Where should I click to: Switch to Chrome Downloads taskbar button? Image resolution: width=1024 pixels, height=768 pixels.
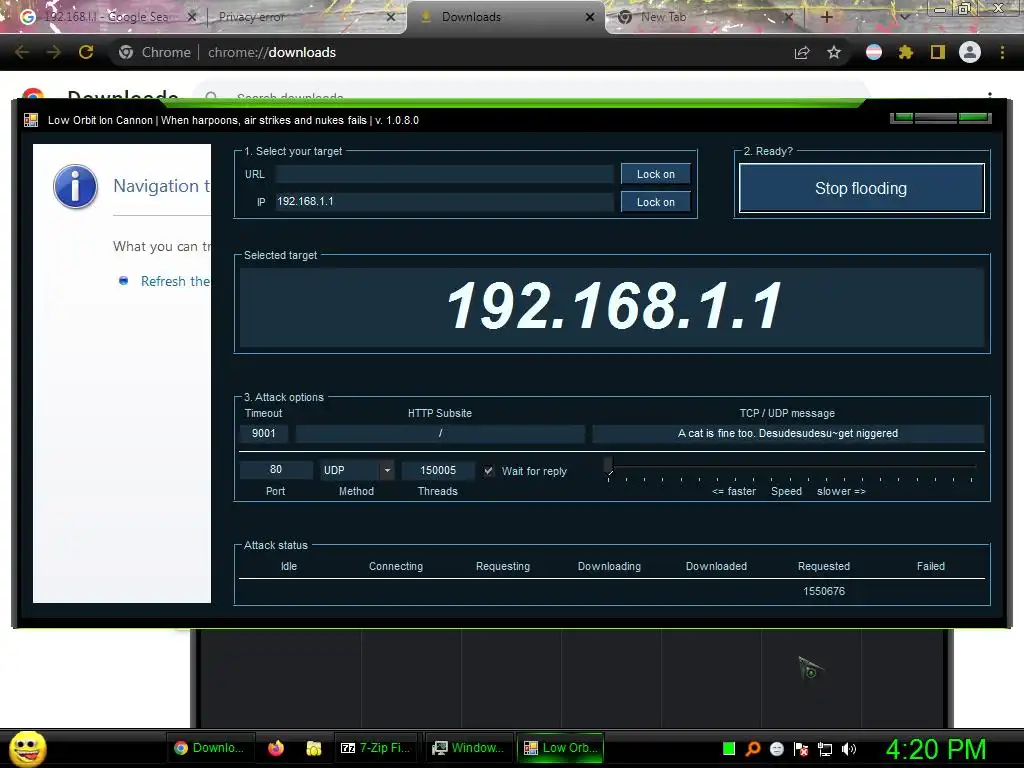point(210,748)
